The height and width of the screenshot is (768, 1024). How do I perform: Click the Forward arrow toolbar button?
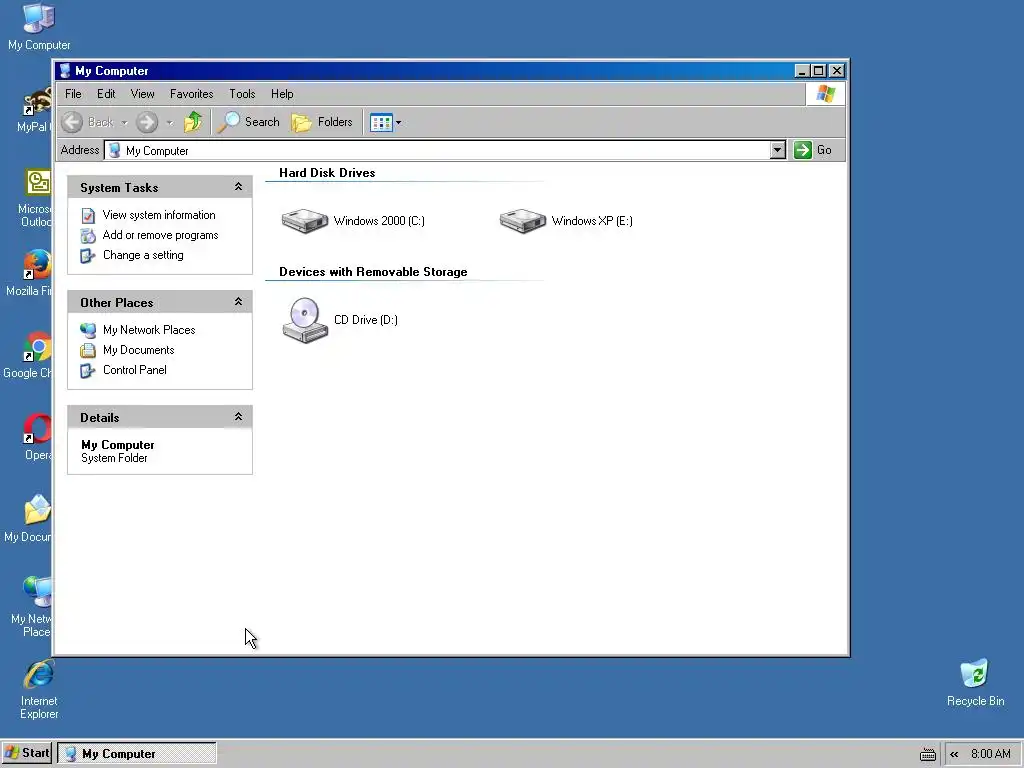pyautogui.click(x=148, y=122)
